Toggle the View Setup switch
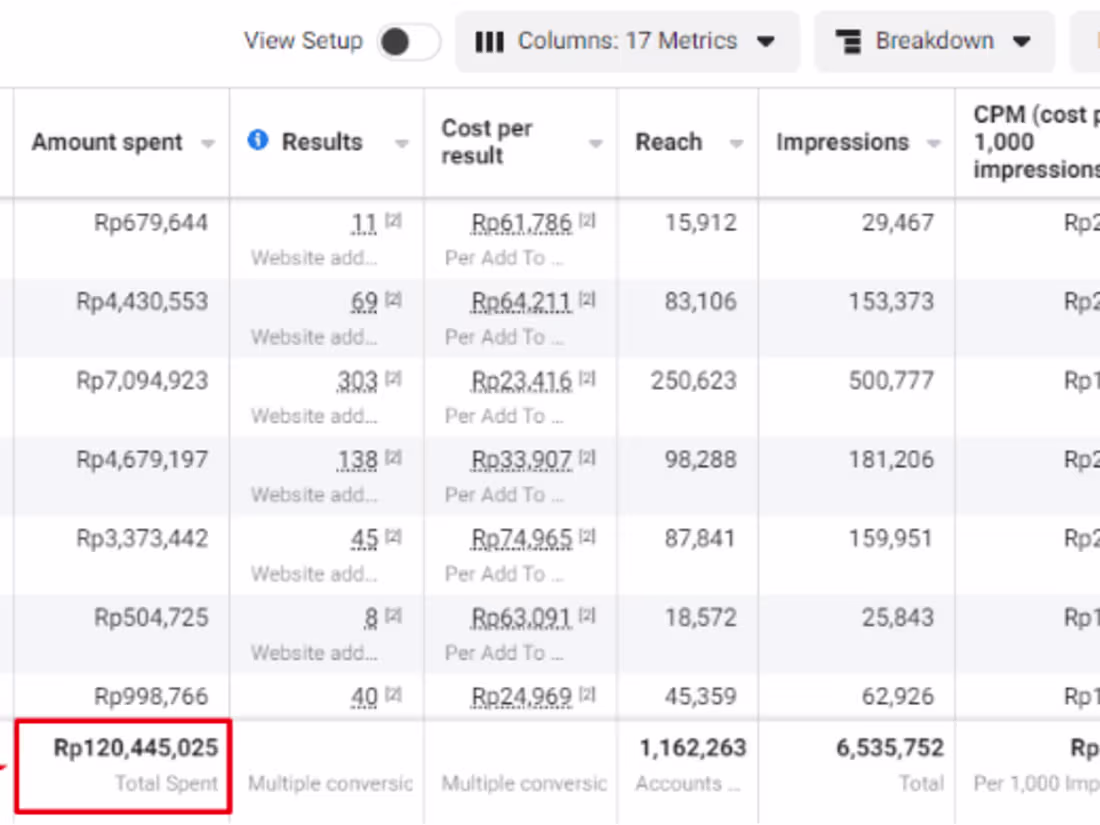Viewport: 1100px width, 825px height. [408, 42]
